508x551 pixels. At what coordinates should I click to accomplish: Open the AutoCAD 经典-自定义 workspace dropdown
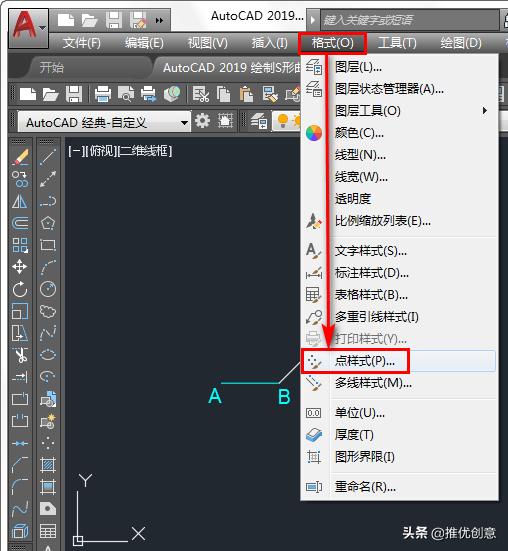coord(105,122)
